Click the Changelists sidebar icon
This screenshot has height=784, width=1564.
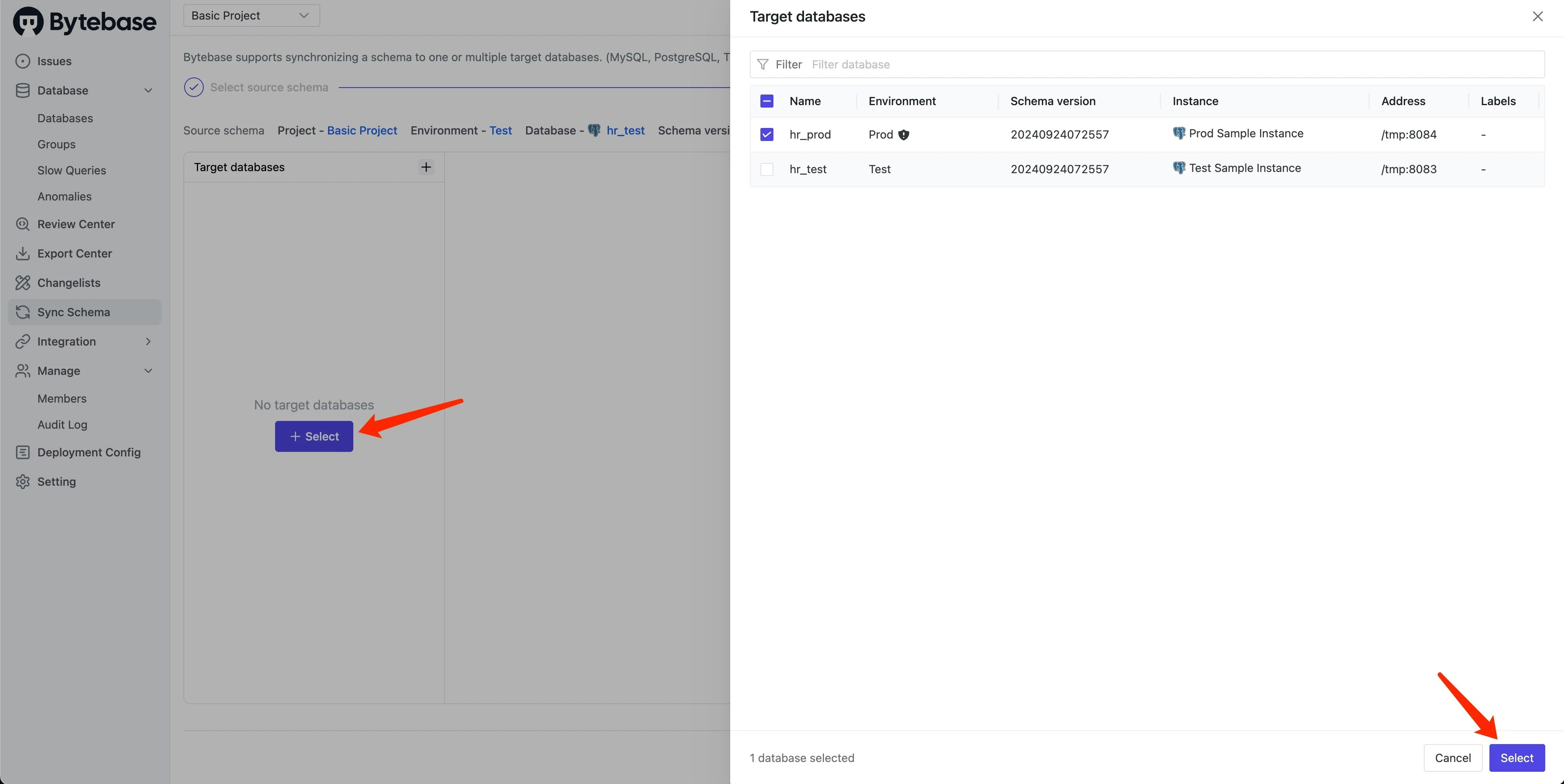[x=22, y=283]
